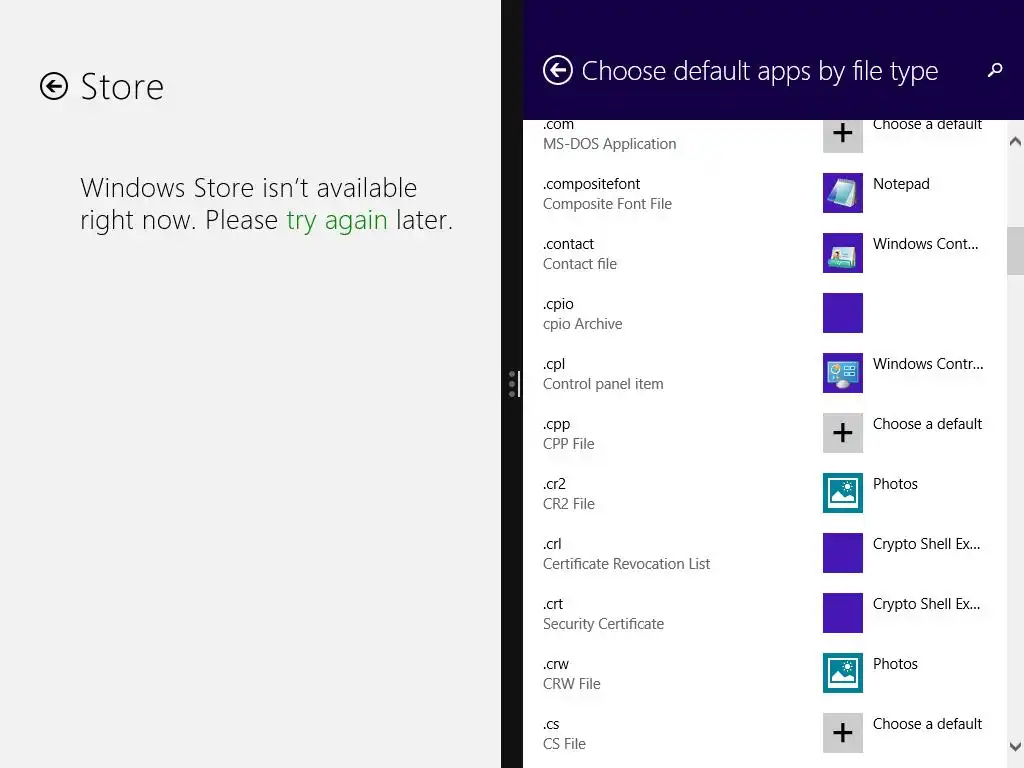Click the Windows Contacts icon for .contact
The image size is (1024, 768).
pos(842,253)
